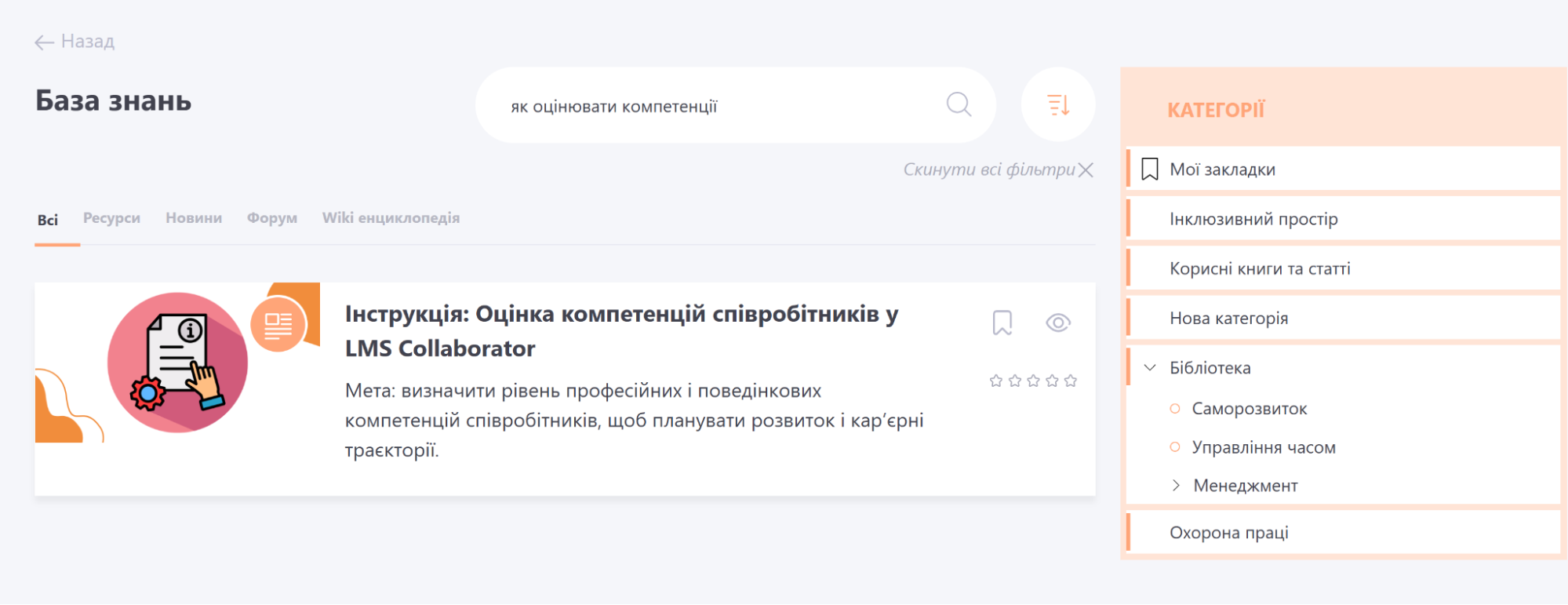This screenshot has height=605, width=1568.
Task: Select the Управління часом subcategory
Action: point(1263,447)
